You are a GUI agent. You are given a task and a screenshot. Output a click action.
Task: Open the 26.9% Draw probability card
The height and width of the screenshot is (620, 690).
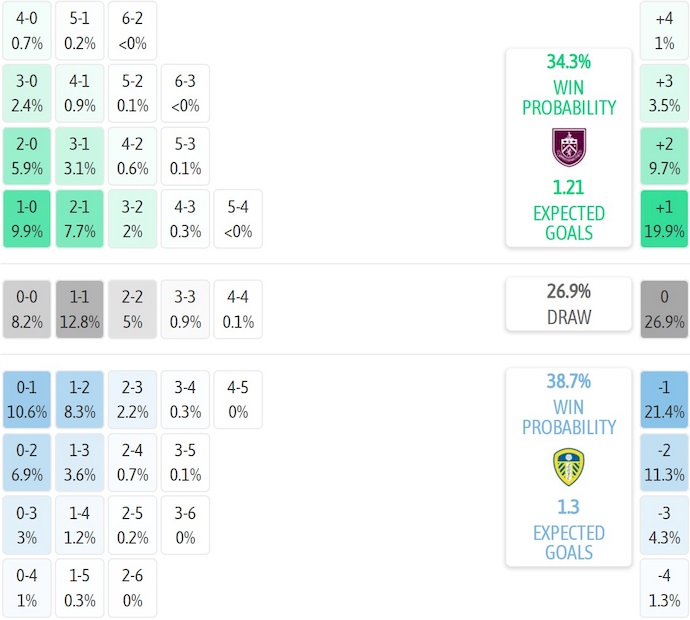coord(568,304)
